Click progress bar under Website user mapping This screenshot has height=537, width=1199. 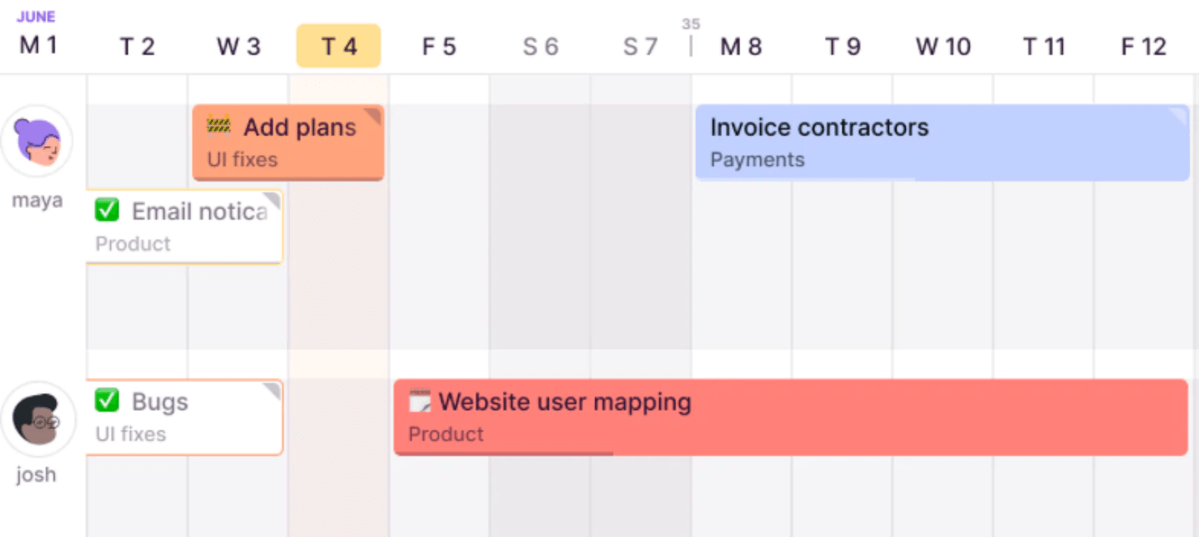pos(504,453)
